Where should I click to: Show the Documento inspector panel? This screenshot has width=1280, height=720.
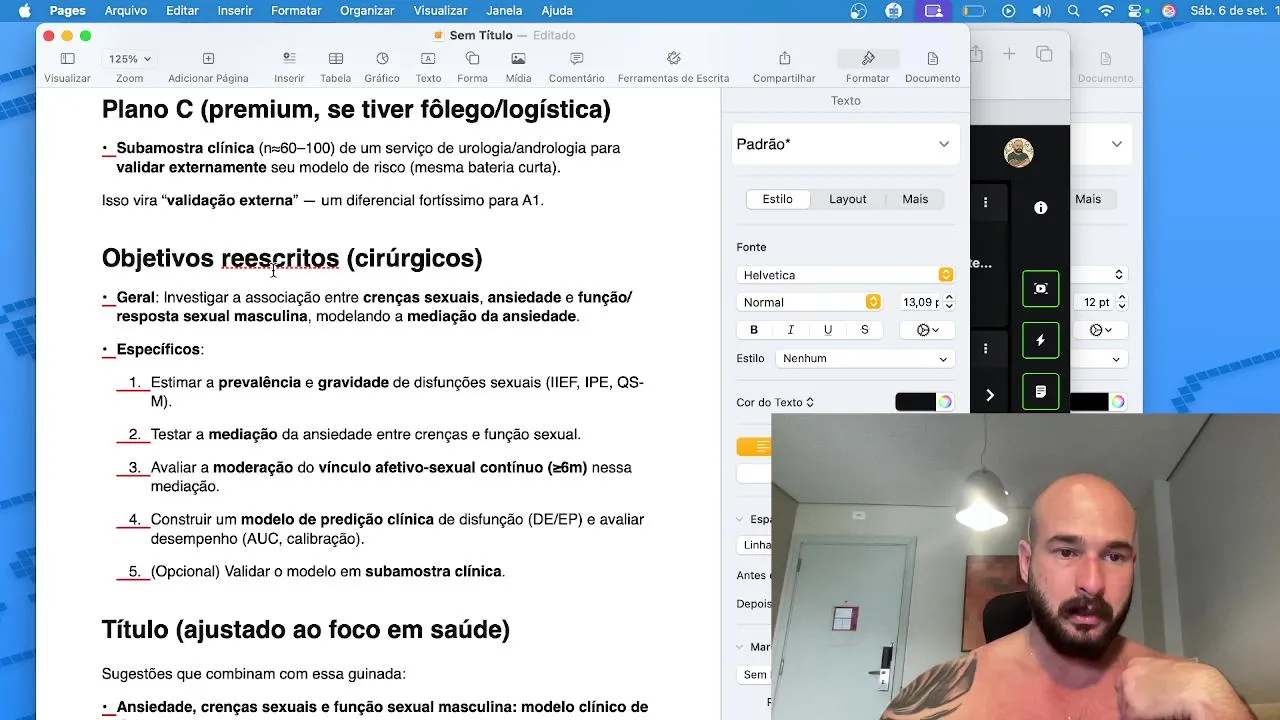[932, 59]
